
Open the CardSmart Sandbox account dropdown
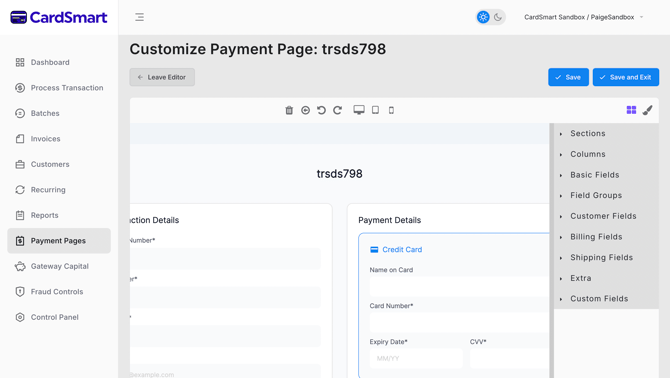pyautogui.click(x=584, y=17)
